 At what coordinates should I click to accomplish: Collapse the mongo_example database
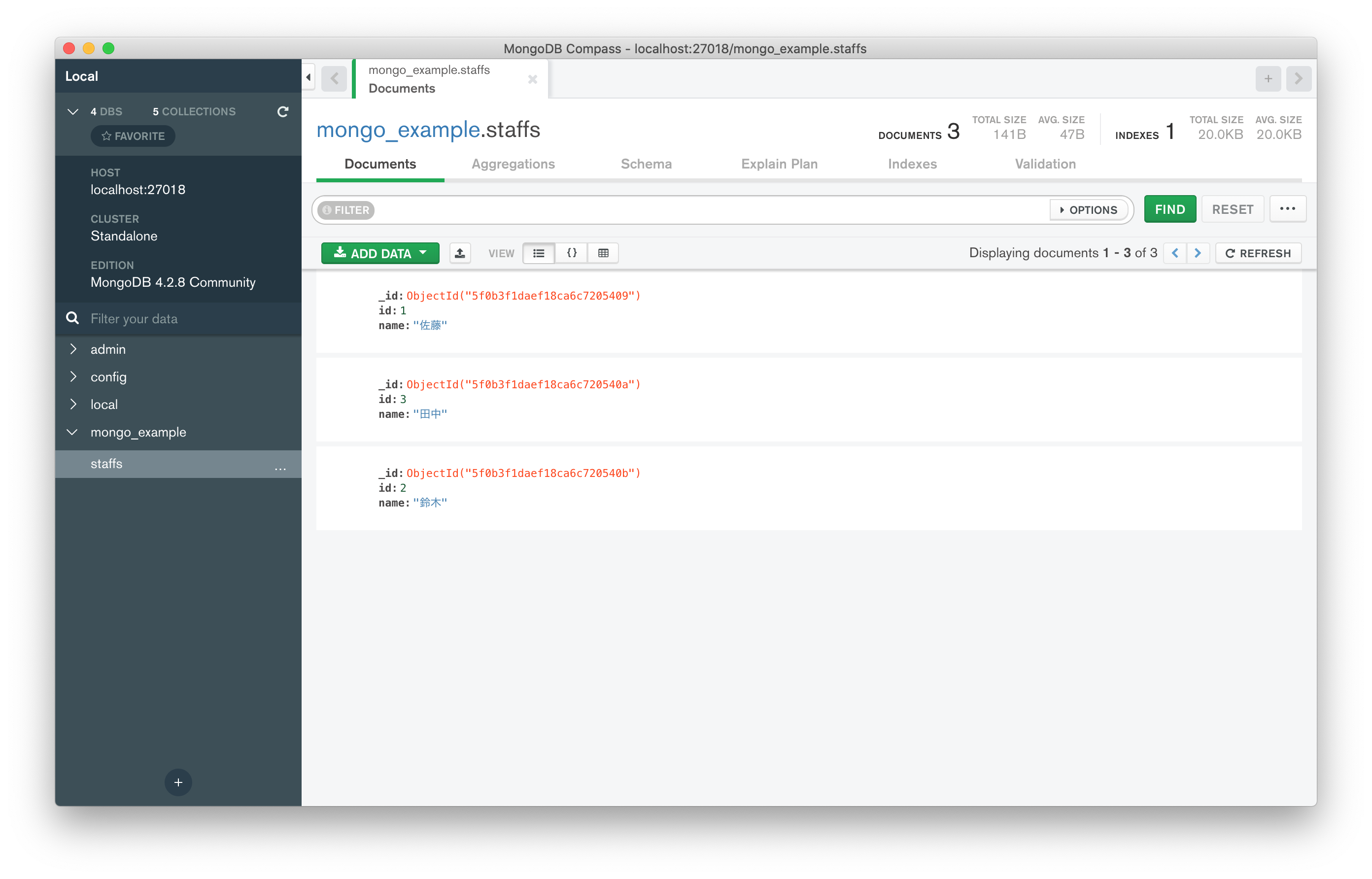pyautogui.click(x=72, y=432)
